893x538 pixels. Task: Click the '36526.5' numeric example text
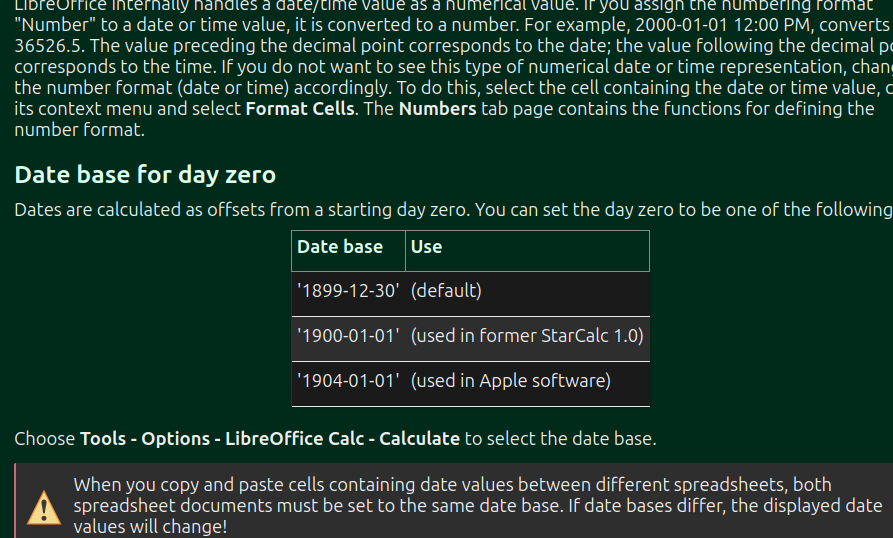(48, 46)
